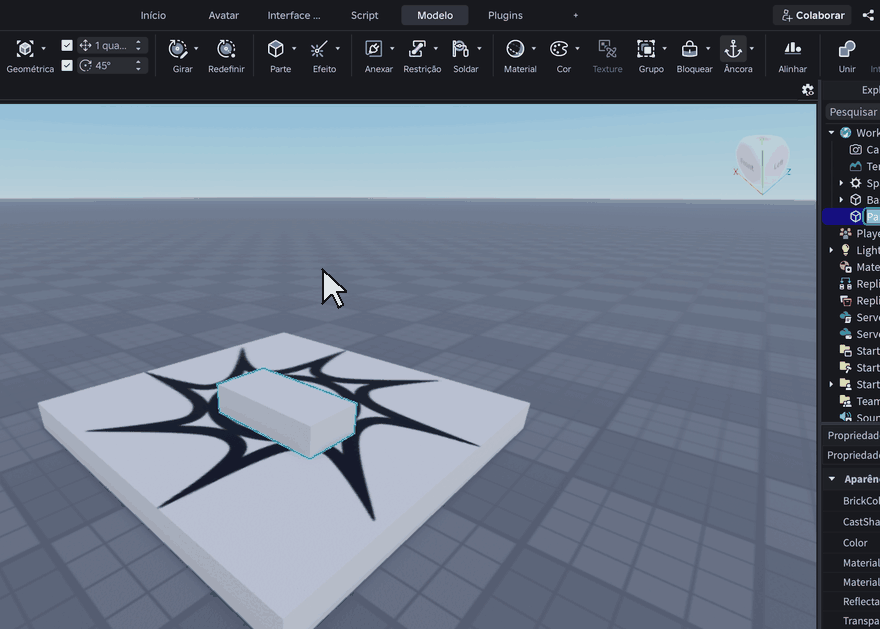
Task: Activate the Girar rotate tool
Action: click(x=178, y=49)
